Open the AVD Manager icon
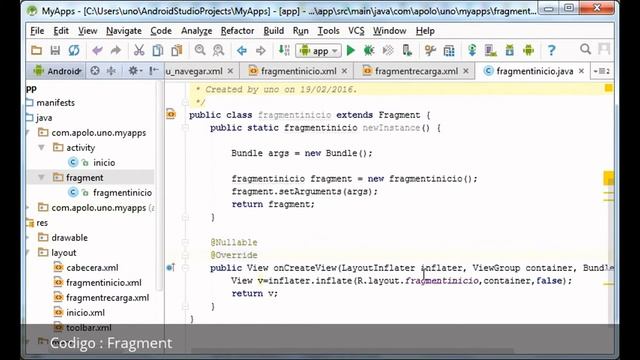This screenshot has height=360, width=640. click(x=491, y=50)
